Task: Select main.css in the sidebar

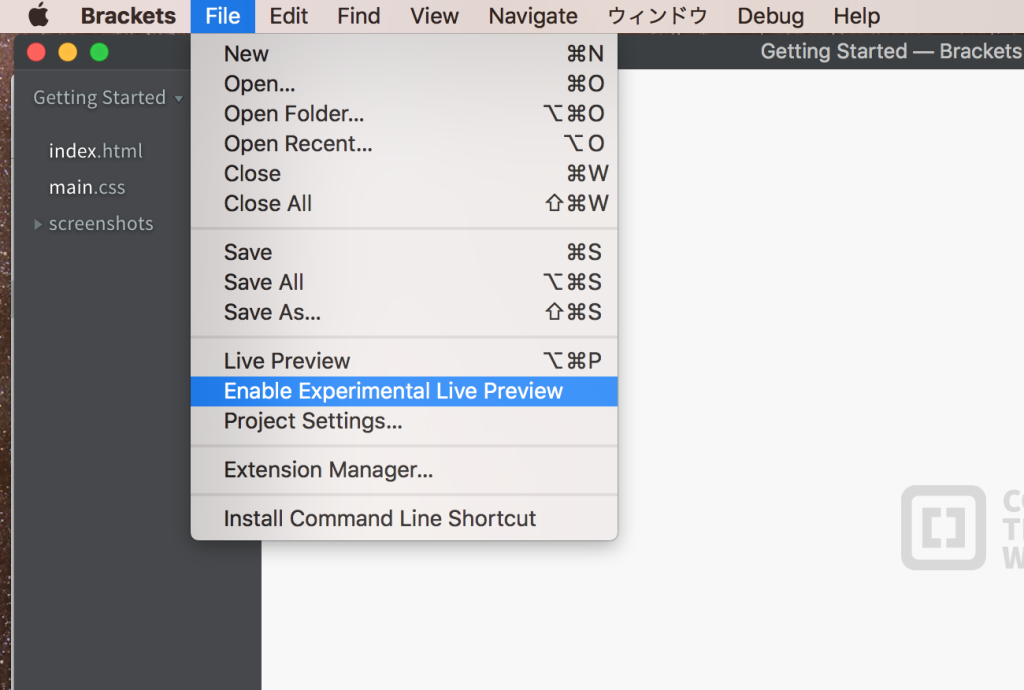Action: click(x=87, y=188)
